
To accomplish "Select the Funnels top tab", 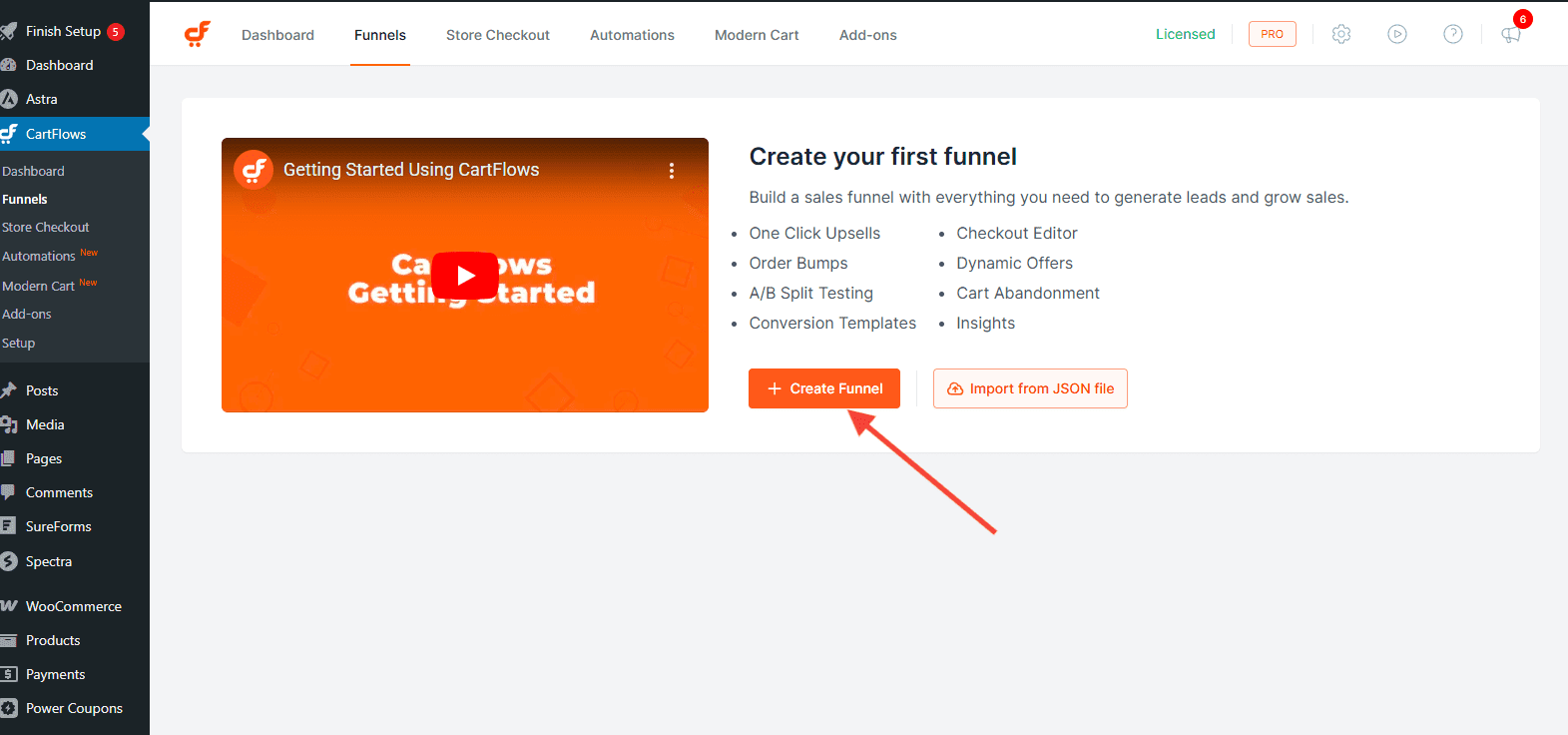I will coord(380,35).
